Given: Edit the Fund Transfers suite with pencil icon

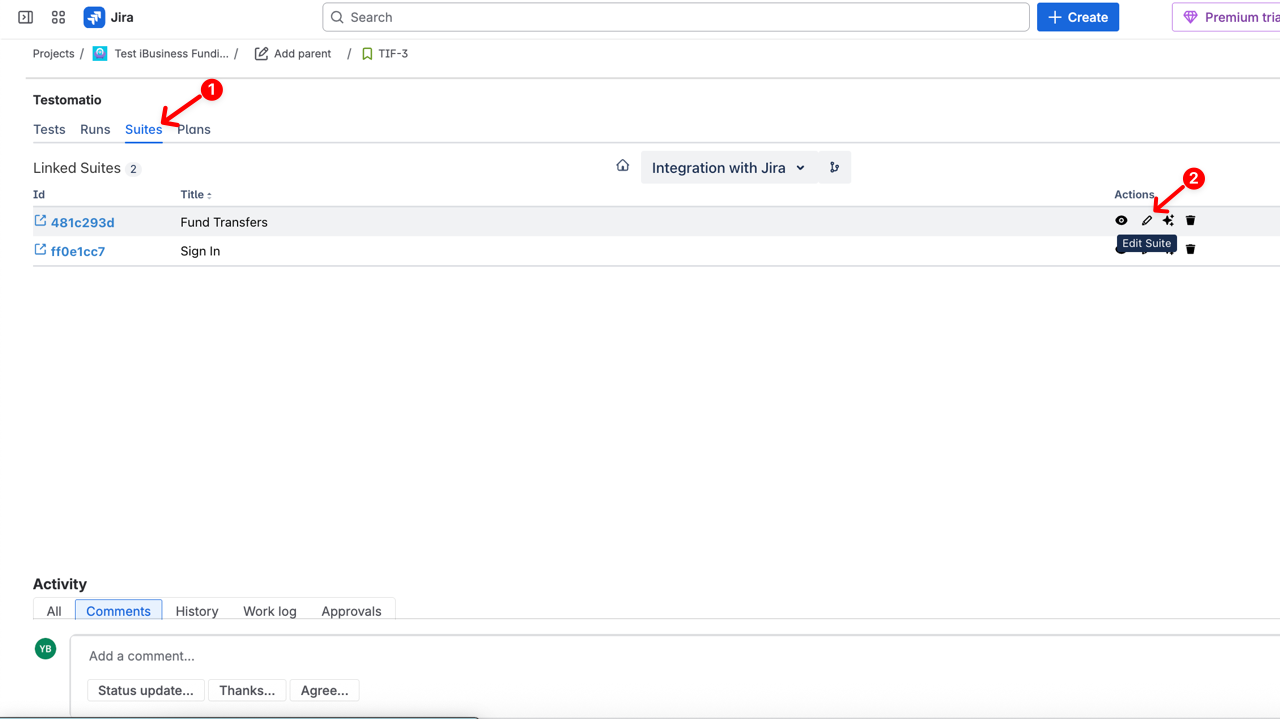Looking at the screenshot, I should (x=1146, y=221).
